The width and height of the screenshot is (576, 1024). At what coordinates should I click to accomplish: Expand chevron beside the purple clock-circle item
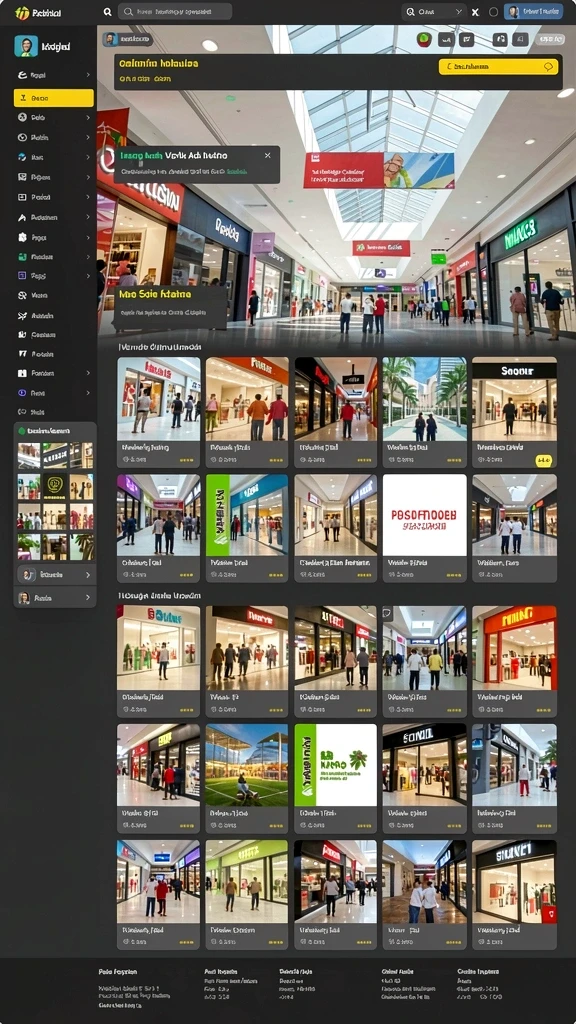click(x=88, y=392)
